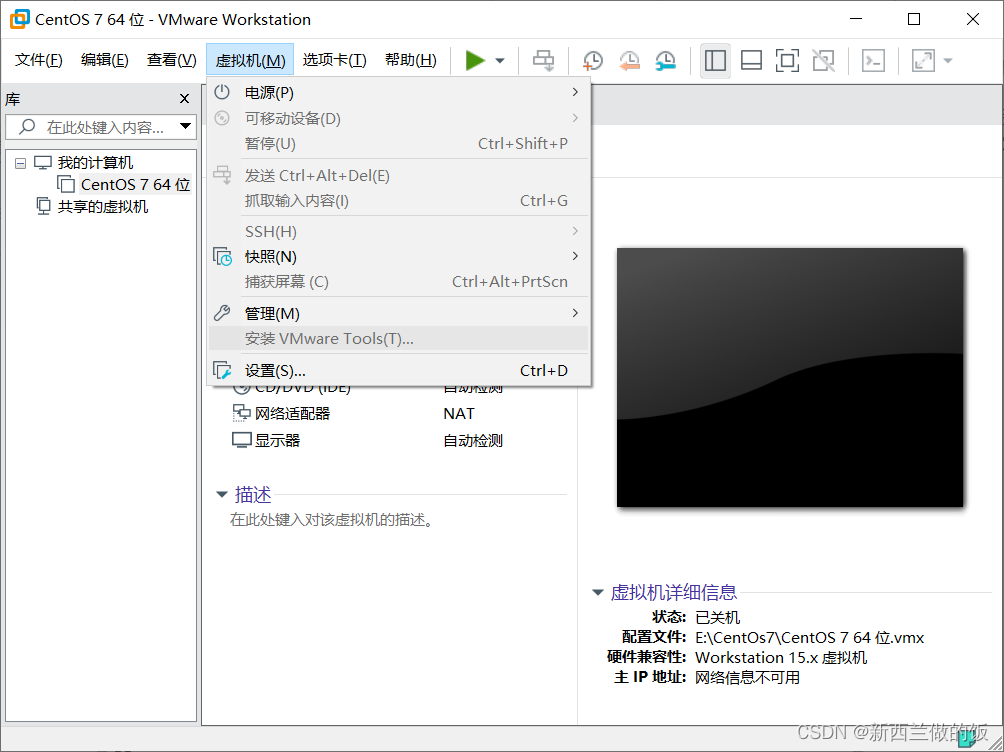Screen dimensions: 1004x752
Task: Expand the 快照(N) submenu arrow
Action: pos(575,256)
